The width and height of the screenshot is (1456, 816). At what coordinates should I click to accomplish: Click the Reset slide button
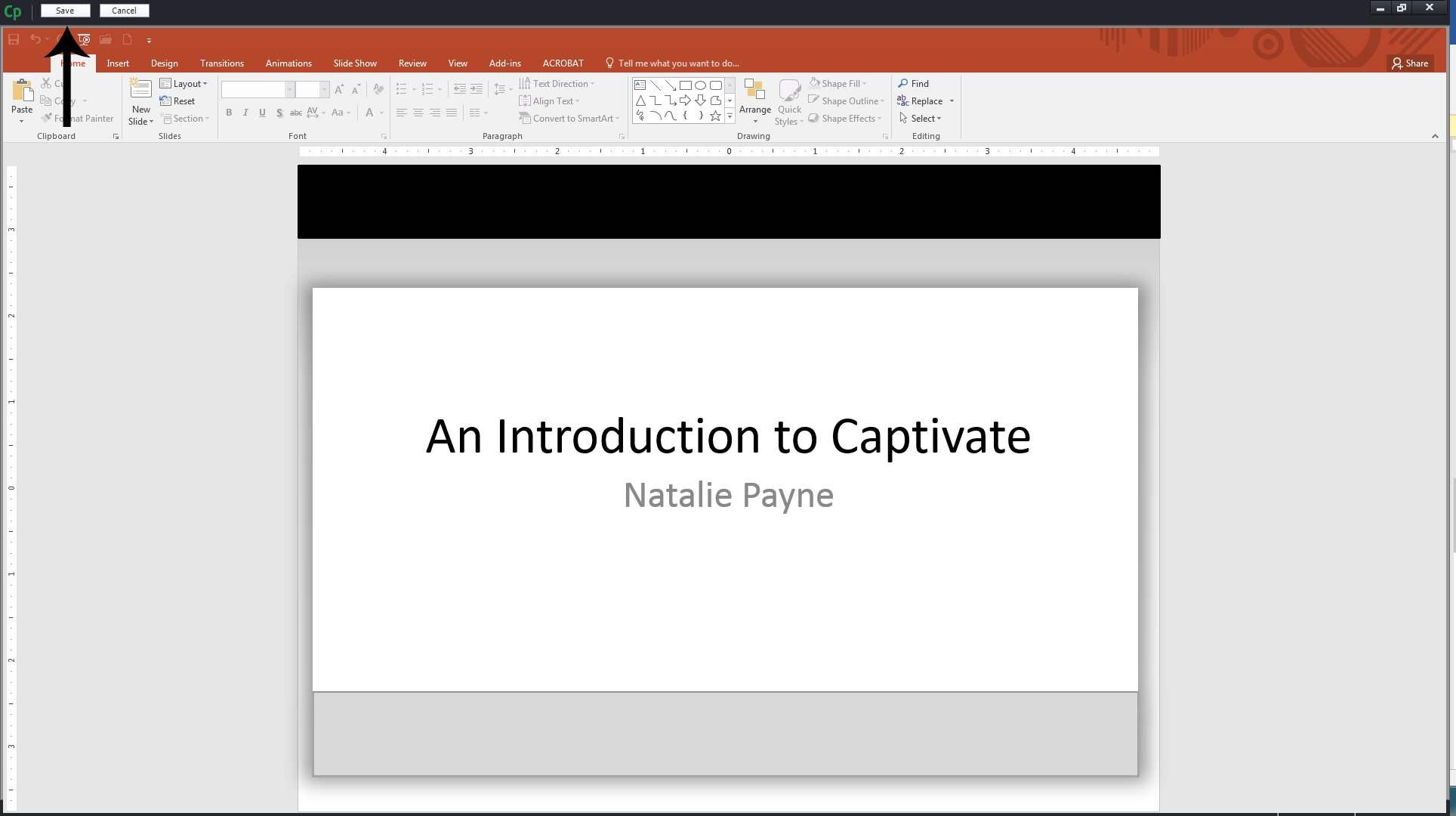pyautogui.click(x=177, y=101)
